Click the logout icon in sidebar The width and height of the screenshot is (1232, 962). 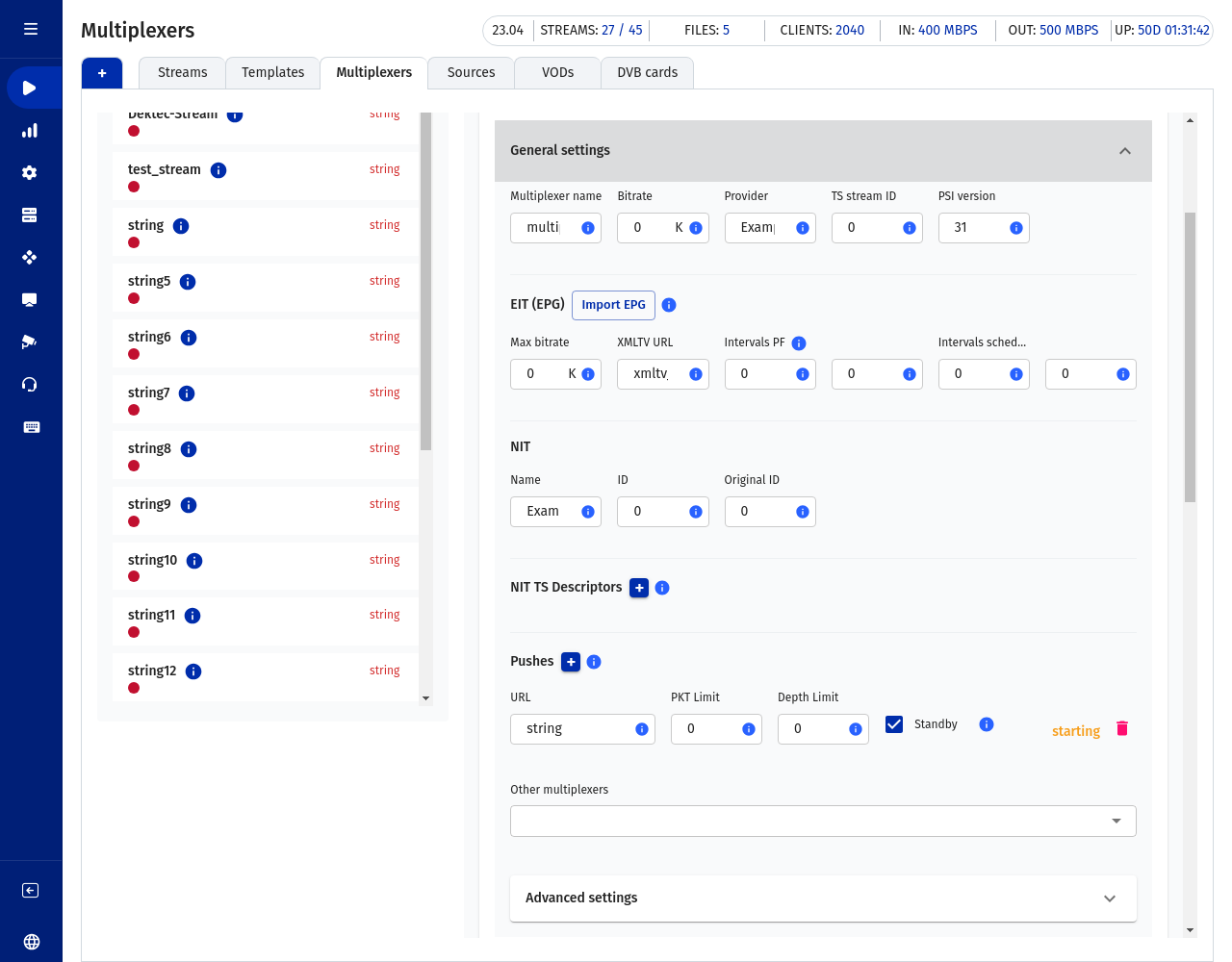(31, 891)
